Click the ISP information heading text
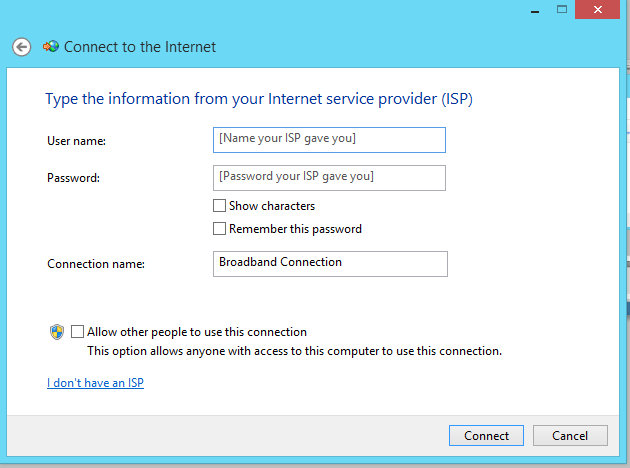630x468 pixels. [x=259, y=99]
